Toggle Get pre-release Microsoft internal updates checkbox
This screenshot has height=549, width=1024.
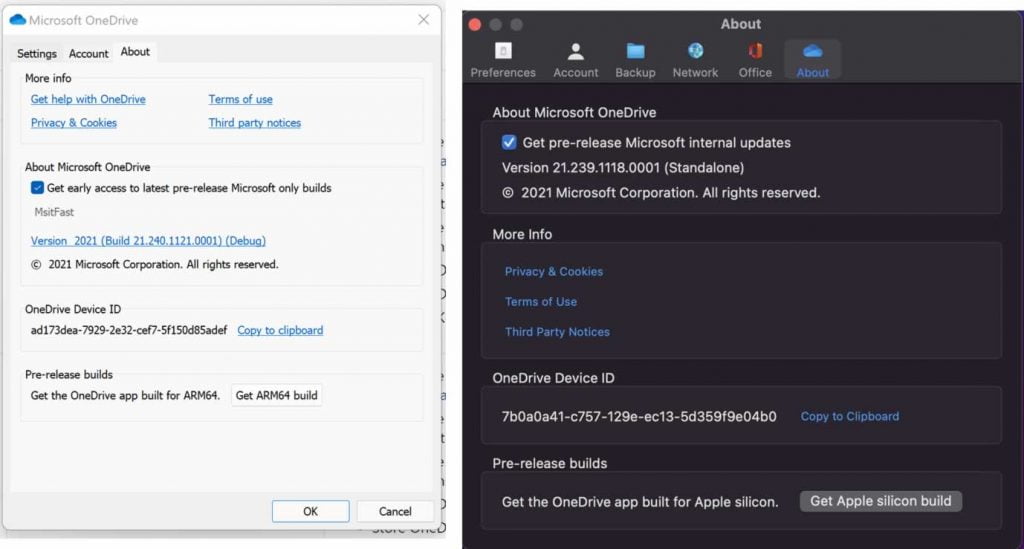coord(509,142)
